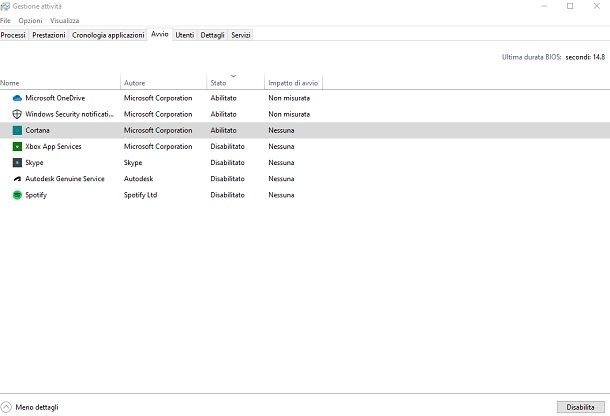Close the Gestione attività window
This screenshot has height=416, width=610.
pyautogui.click(x=596, y=6)
